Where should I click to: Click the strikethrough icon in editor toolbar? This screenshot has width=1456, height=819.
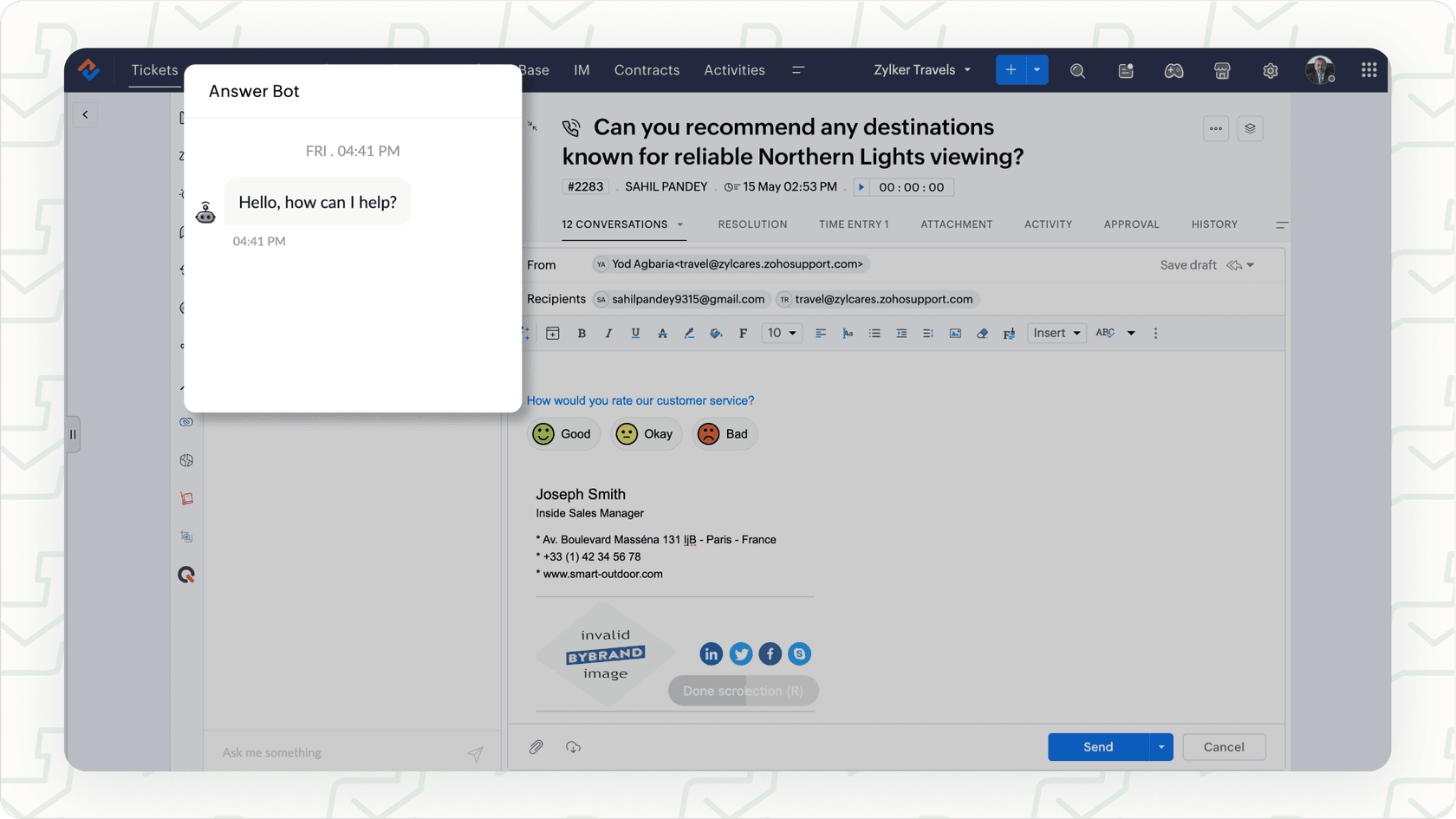(662, 333)
